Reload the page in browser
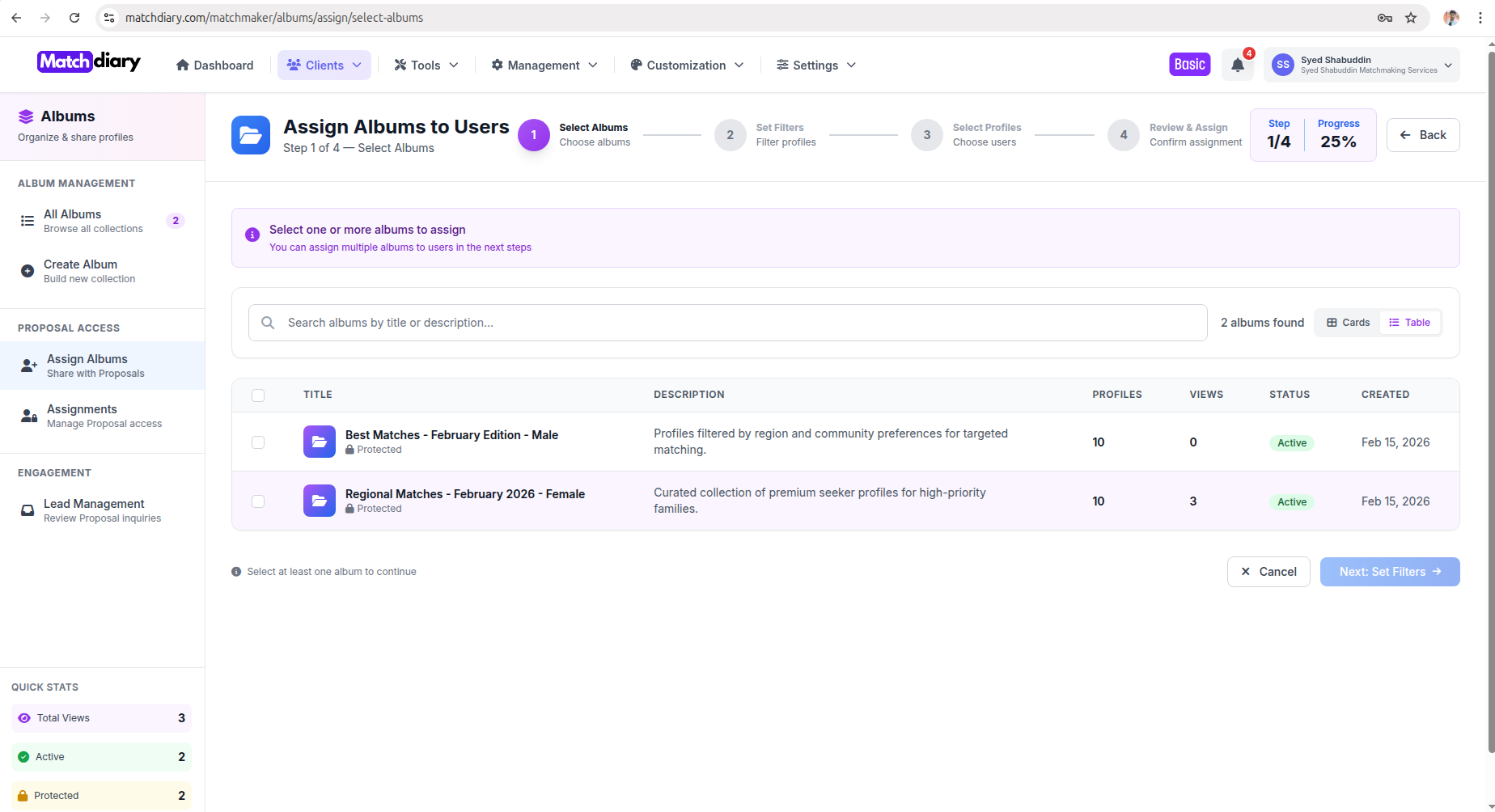 74,18
